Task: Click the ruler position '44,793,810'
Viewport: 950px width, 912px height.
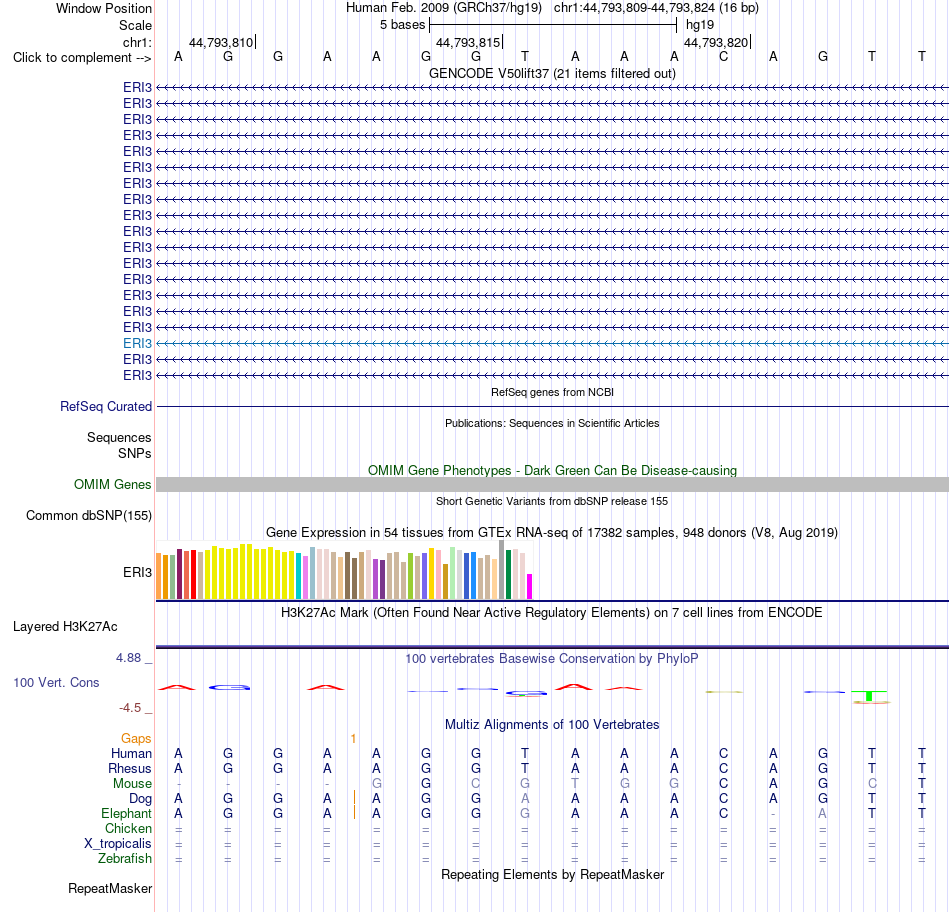Action: pyautogui.click(x=221, y=42)
